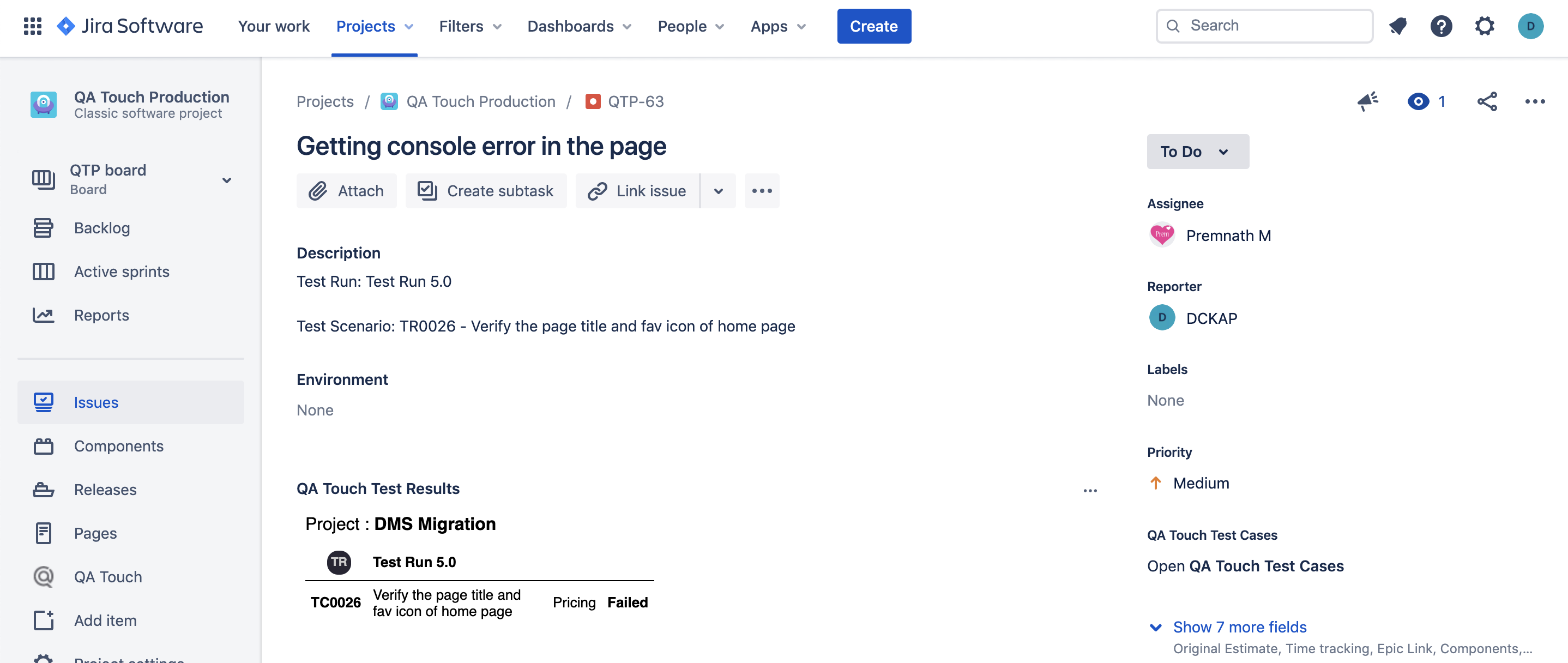Expand Show 7 more fields
Screen dimensions: 1568x663
pyautogui.click(x=1239, y=627)
